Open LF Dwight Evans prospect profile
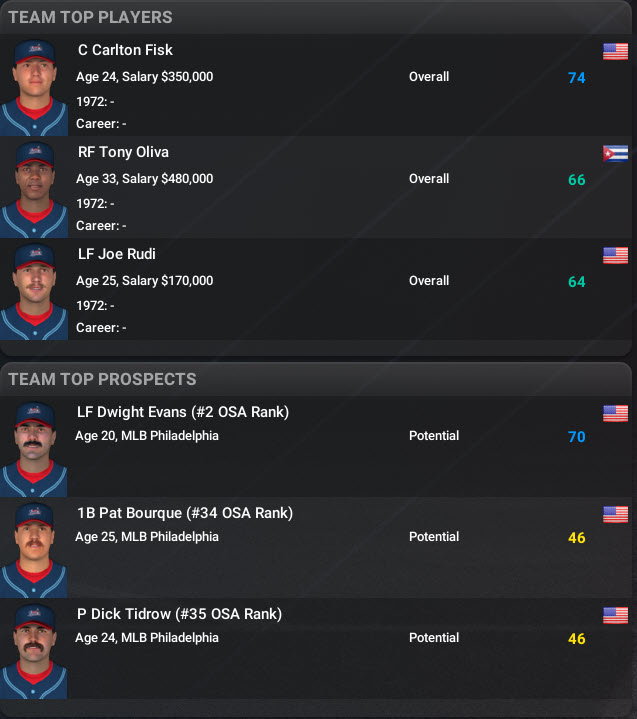 coord(182,411)
